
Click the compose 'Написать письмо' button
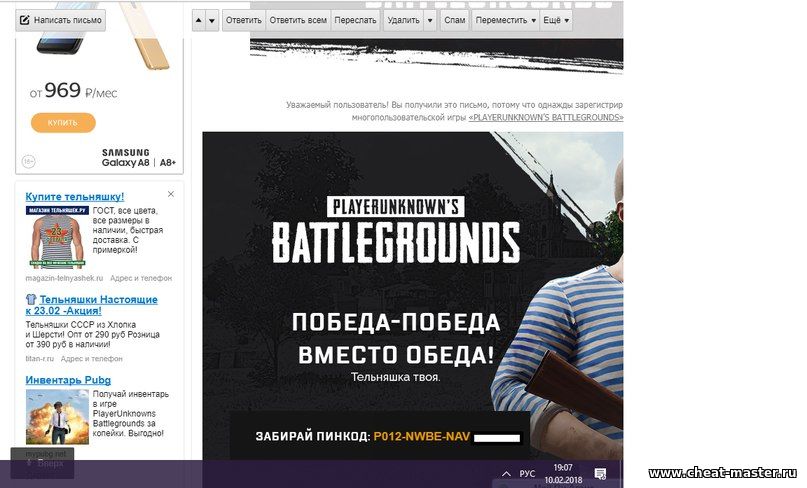pos(60,20)
